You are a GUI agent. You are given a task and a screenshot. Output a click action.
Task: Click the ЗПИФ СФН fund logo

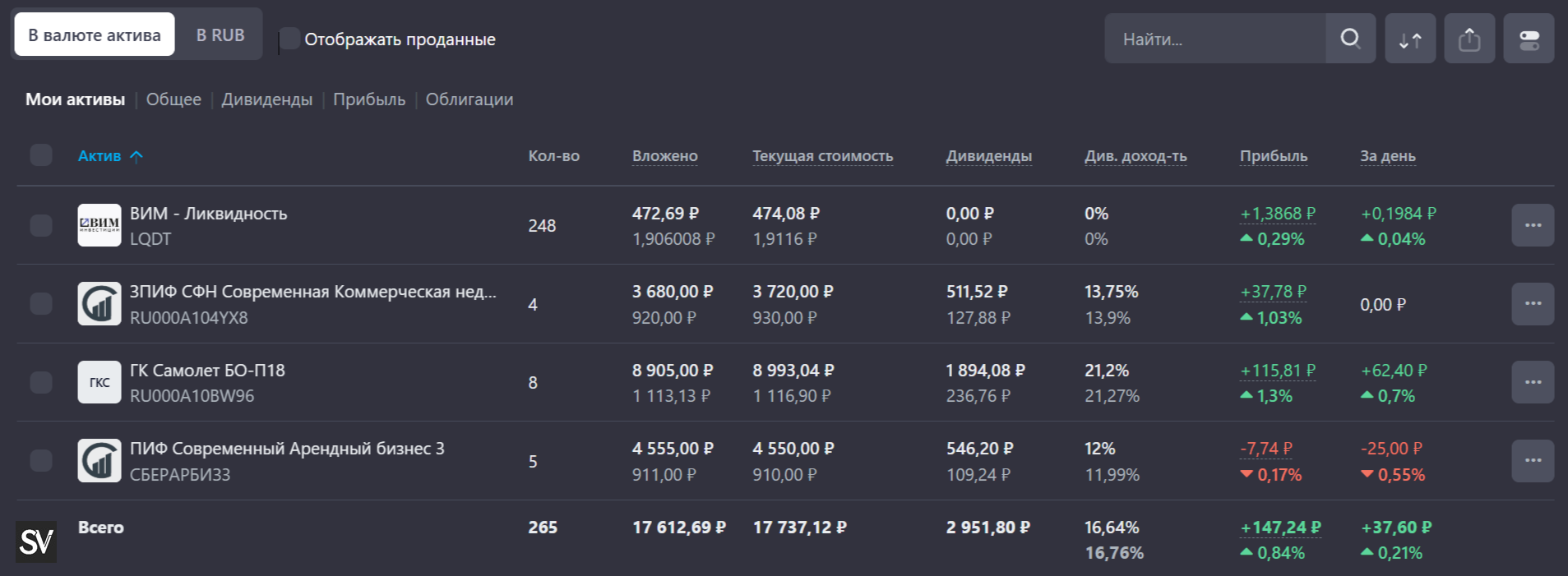99,304
